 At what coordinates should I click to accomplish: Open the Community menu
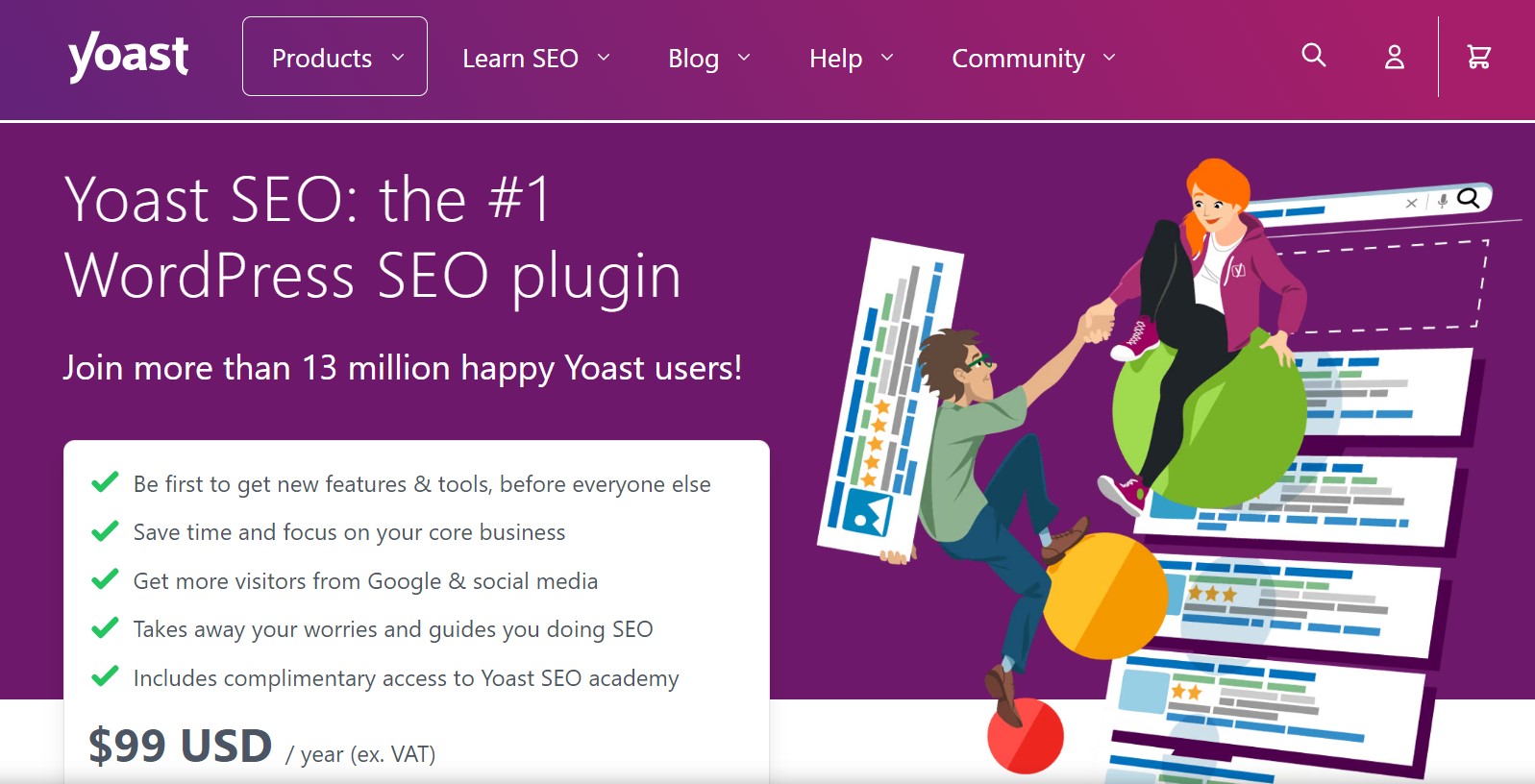coord(1034,59)
